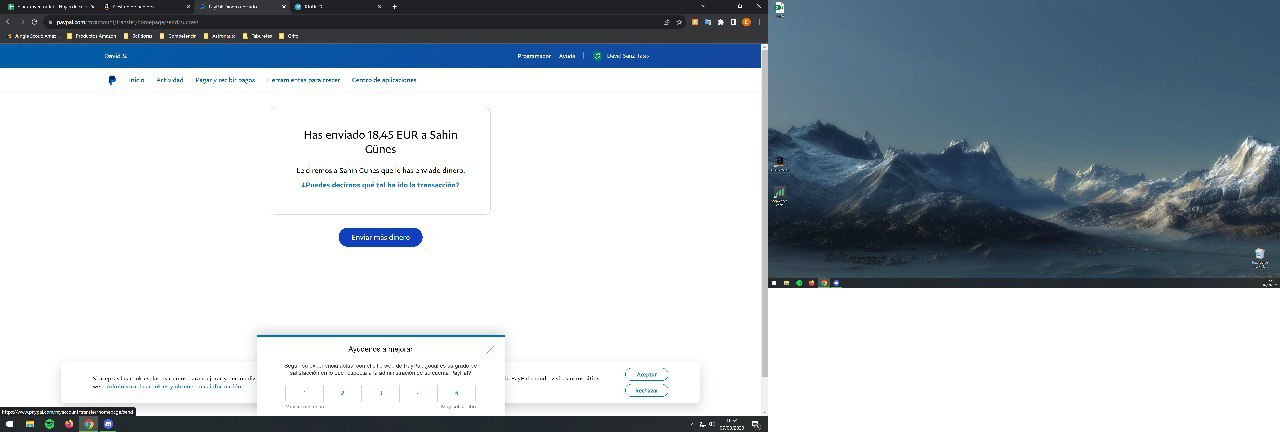Image resolution: width=1280 pixels, height=432 pixels.
Task: Click the 'Enviar más dinero' button
Action: [380, 237]
